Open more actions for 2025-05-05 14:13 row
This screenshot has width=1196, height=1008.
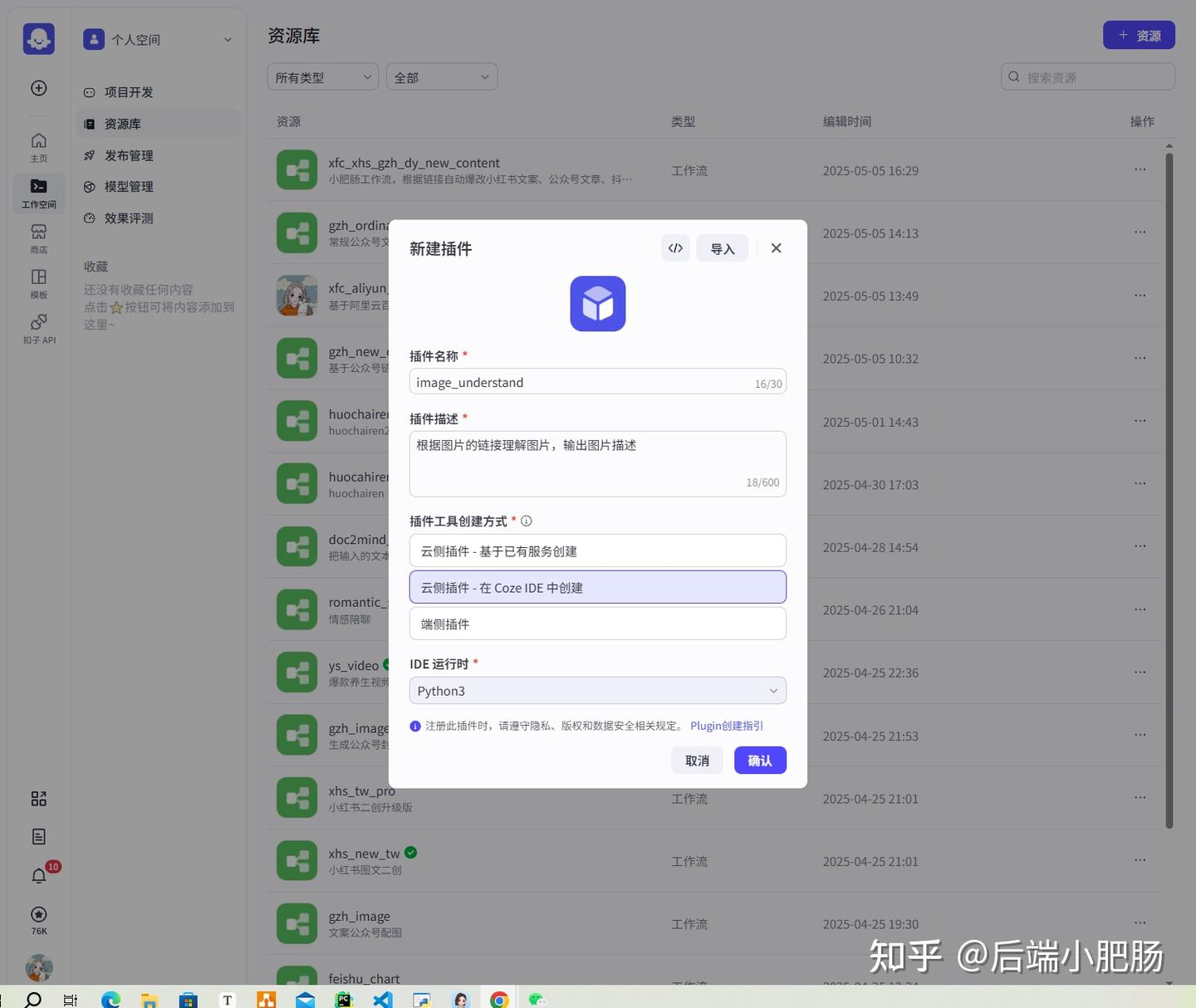[1140, 232]
